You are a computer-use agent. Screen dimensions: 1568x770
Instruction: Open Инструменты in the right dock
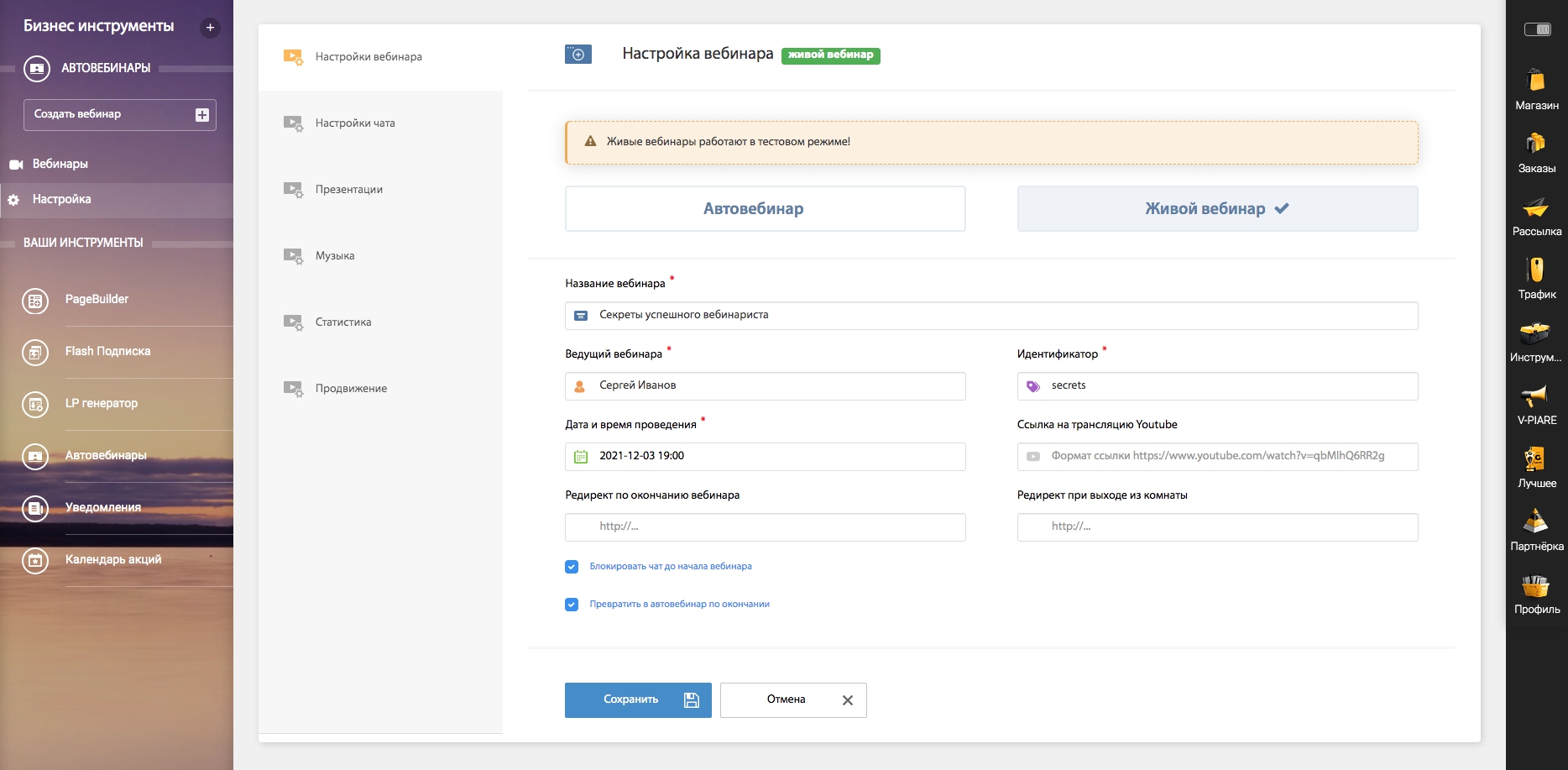[x=1536, y=341]
